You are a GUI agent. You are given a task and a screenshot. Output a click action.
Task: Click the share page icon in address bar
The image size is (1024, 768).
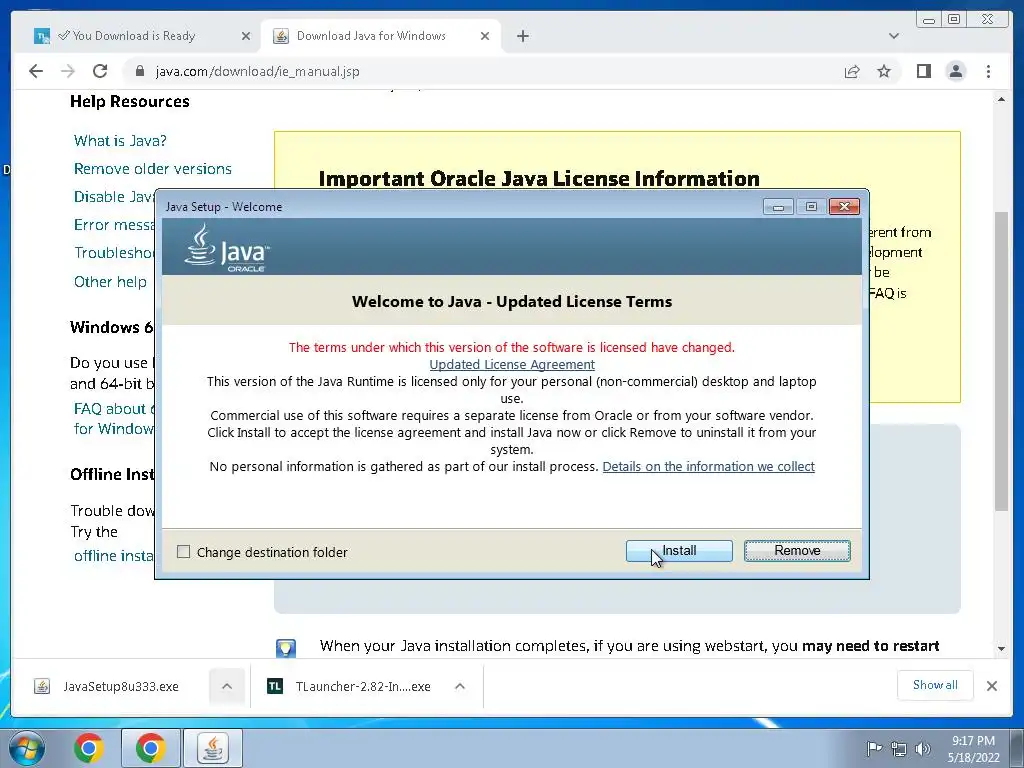[852, 71]
